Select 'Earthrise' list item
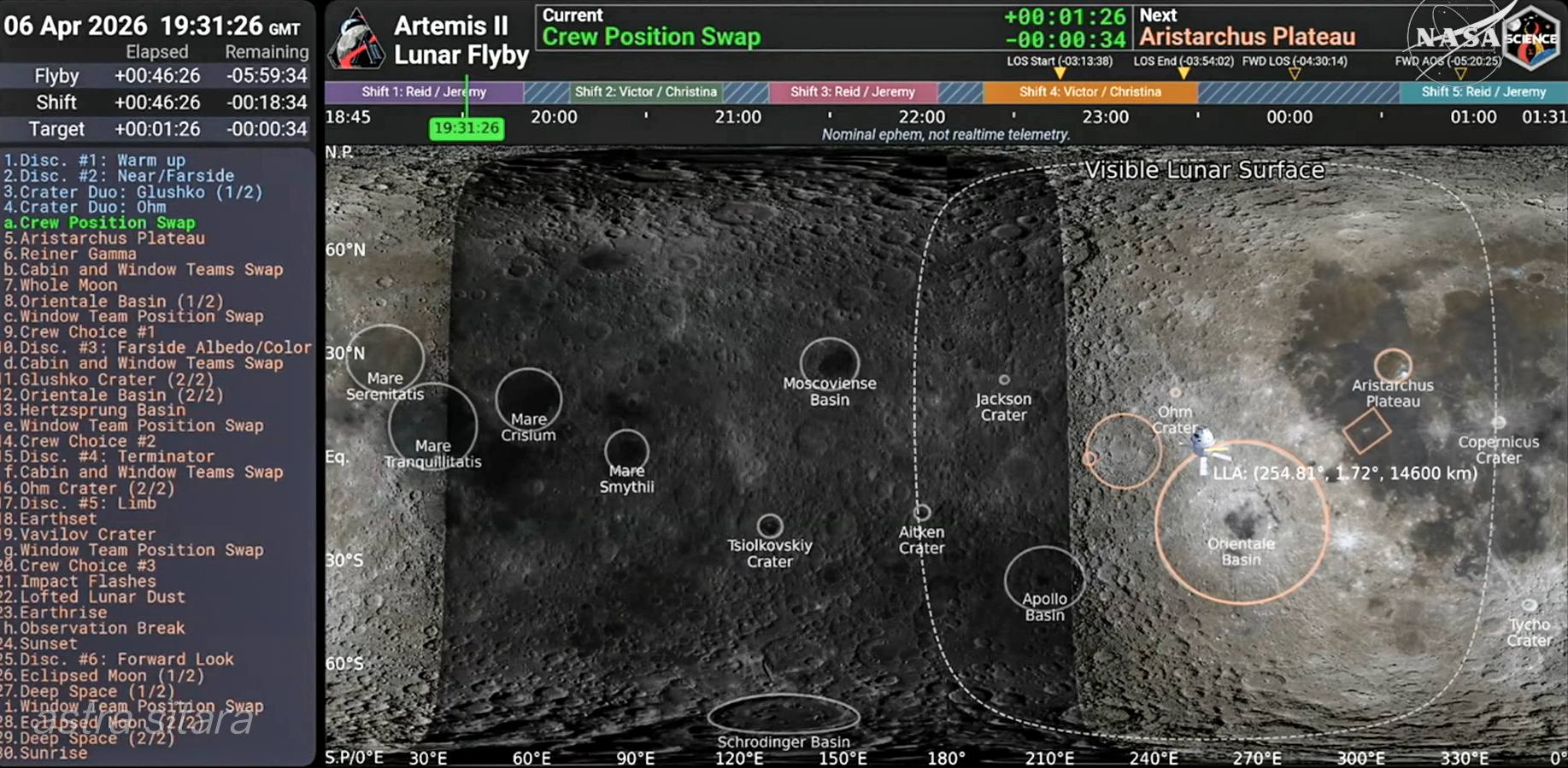 [54, 613]
